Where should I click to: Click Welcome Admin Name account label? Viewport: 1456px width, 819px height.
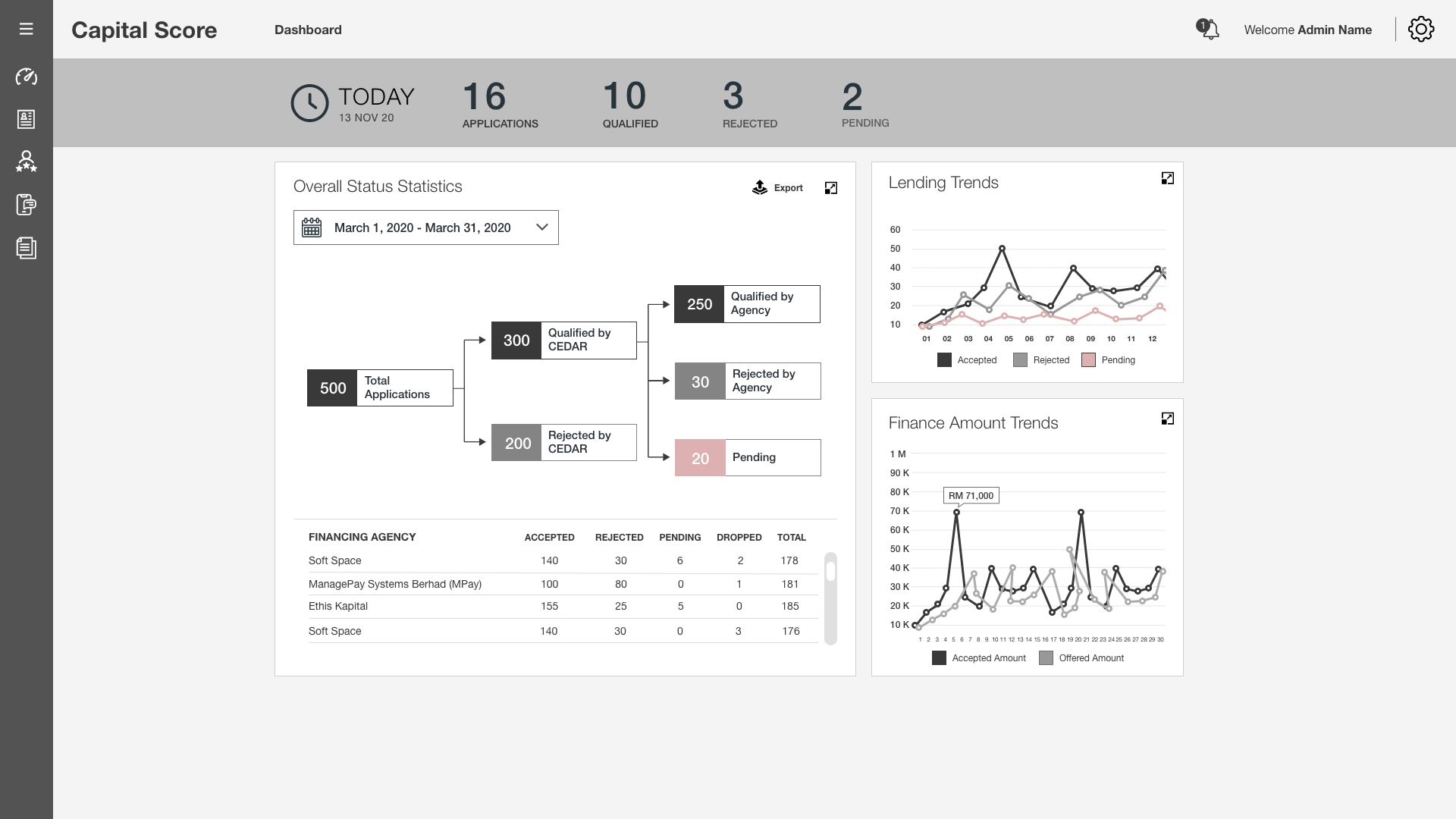[1308, 30]
